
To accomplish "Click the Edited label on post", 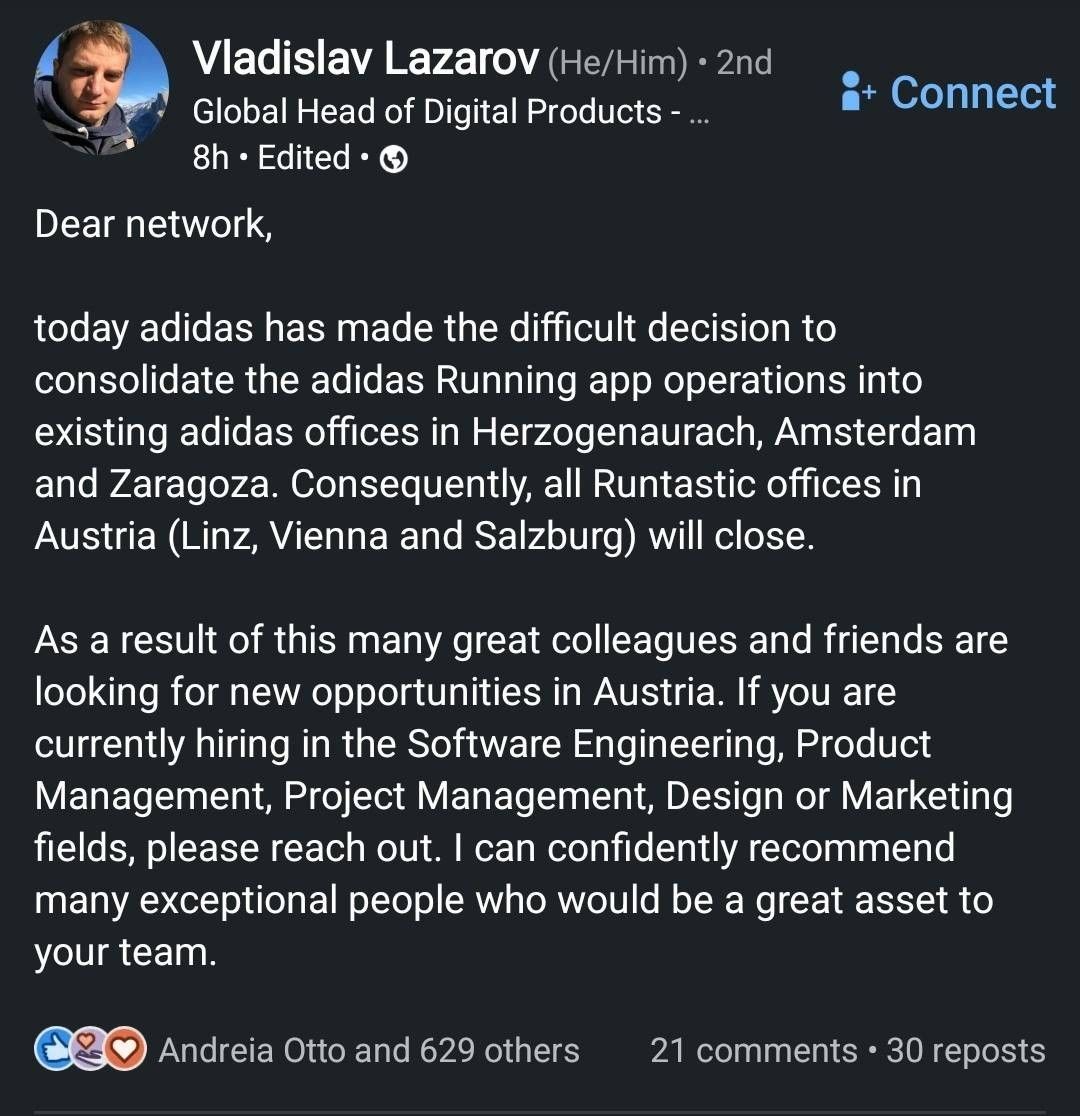I will [304, 158].
